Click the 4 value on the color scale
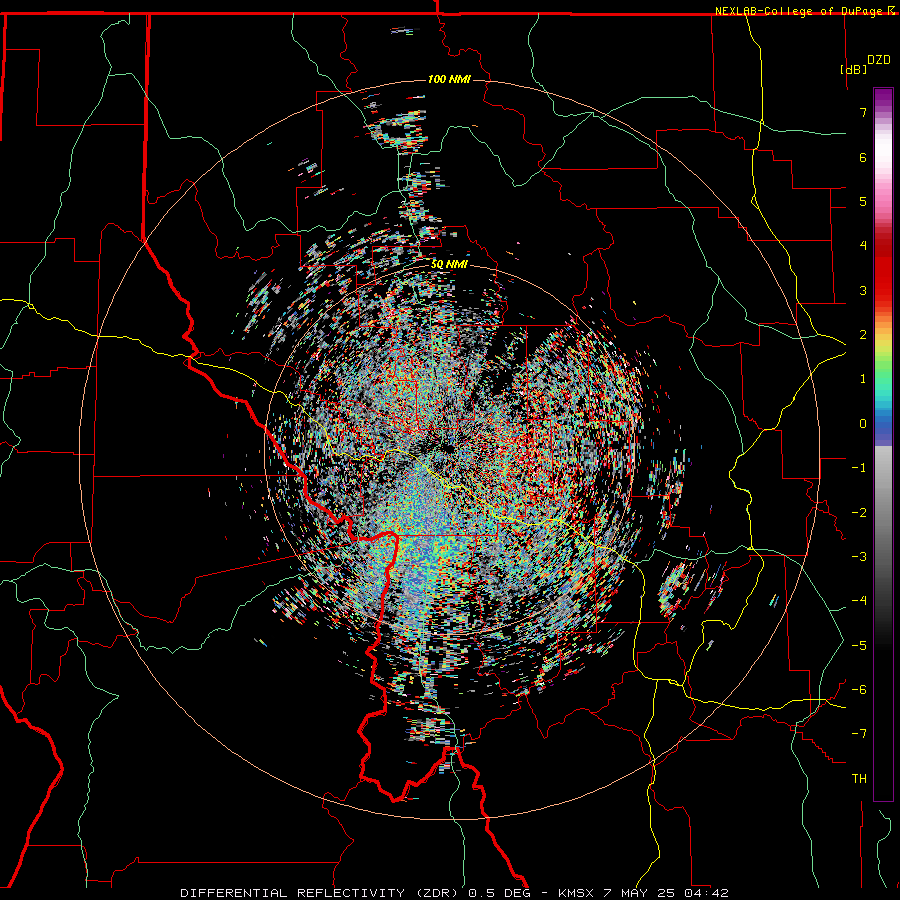The height and width of the screenshot is (900, 900). point(863,246)
